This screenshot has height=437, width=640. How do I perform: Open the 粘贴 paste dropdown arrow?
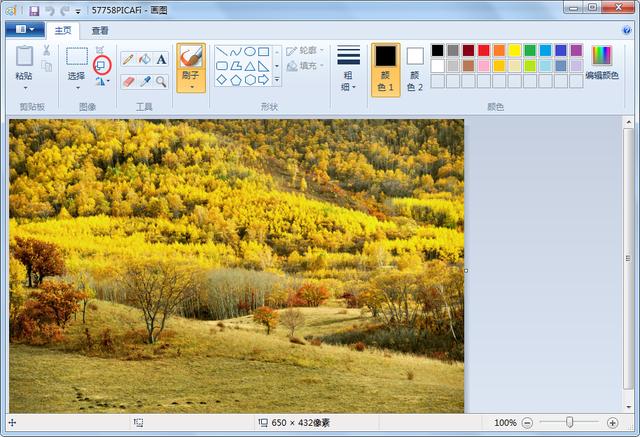23,87
